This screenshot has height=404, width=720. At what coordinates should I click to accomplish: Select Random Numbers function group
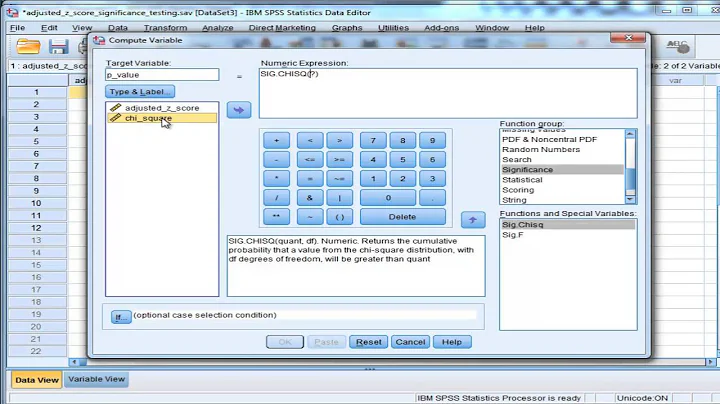pyautogui.click(x=562, y=149)
